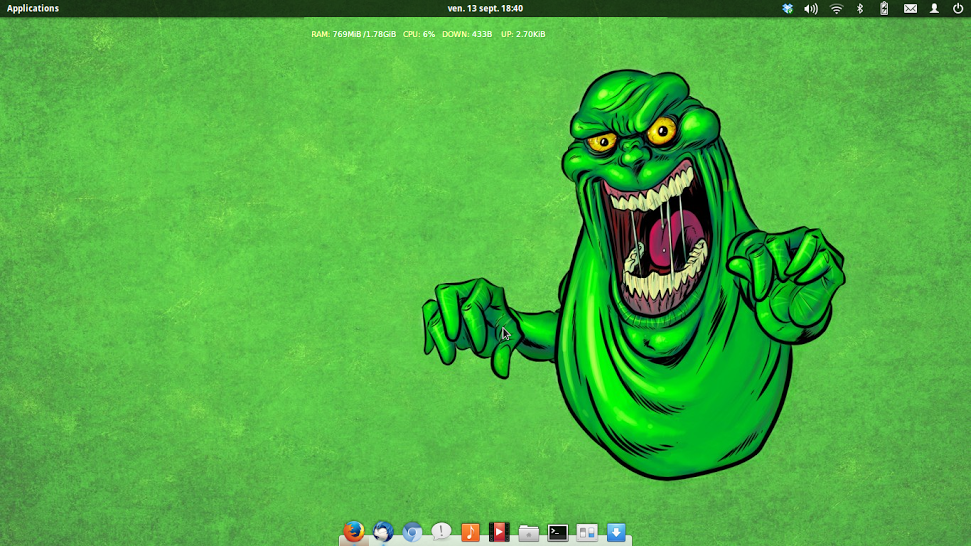Open the Wi-Fi network indicator
This screenshot has height=546, width=971.
click(836, 9)
